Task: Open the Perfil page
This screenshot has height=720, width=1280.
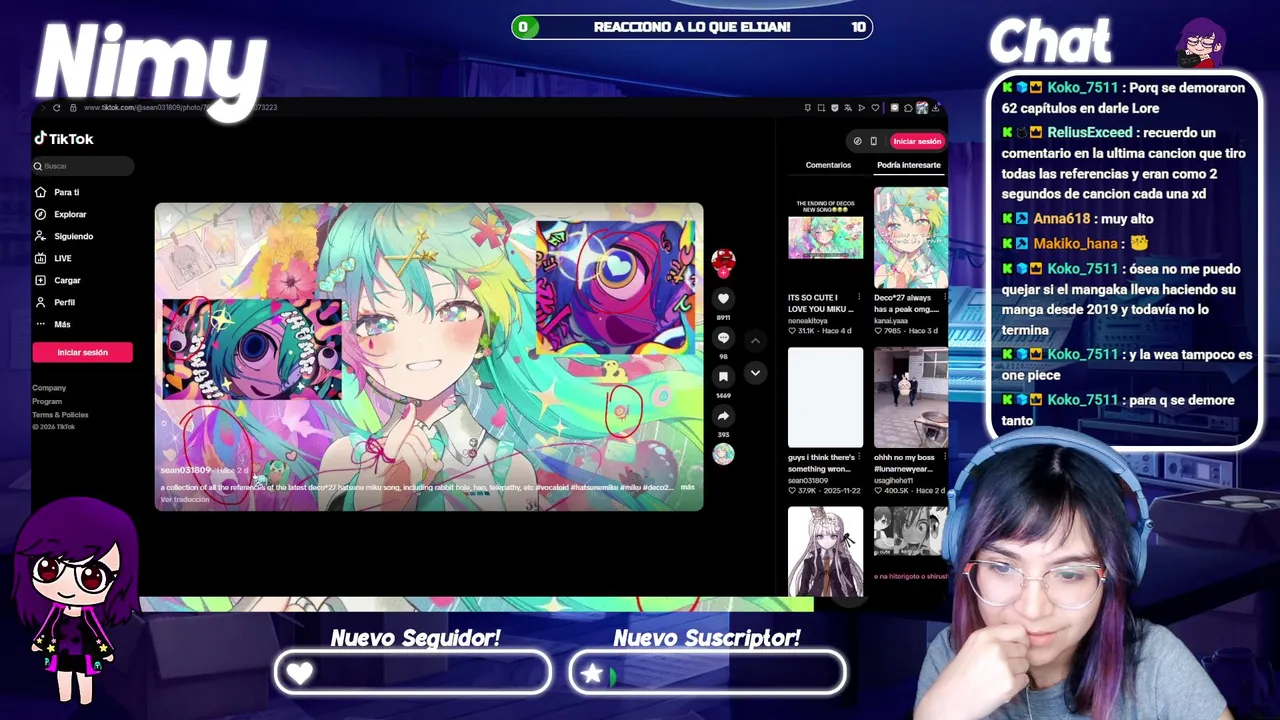Action: point(55,302)
